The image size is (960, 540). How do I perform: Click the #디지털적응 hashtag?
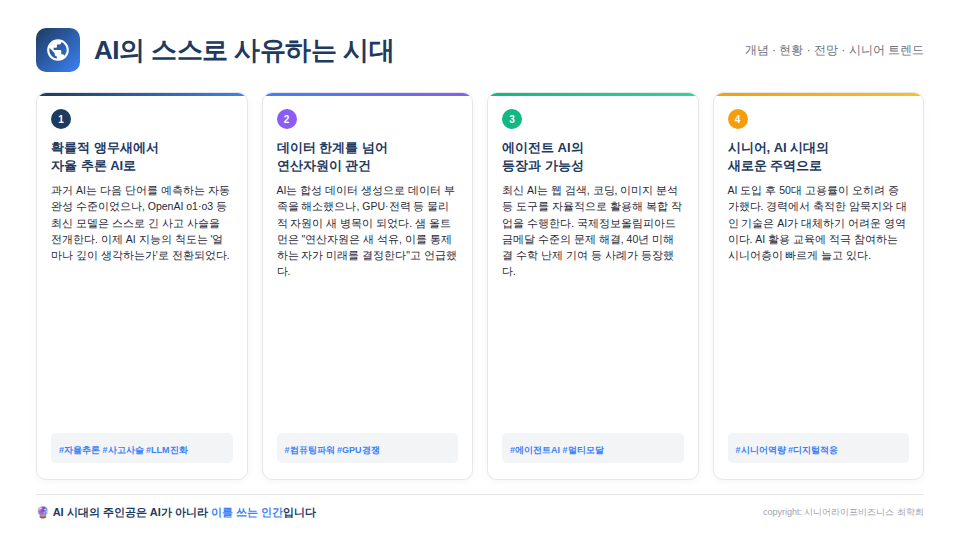click(x=812, y=450)
